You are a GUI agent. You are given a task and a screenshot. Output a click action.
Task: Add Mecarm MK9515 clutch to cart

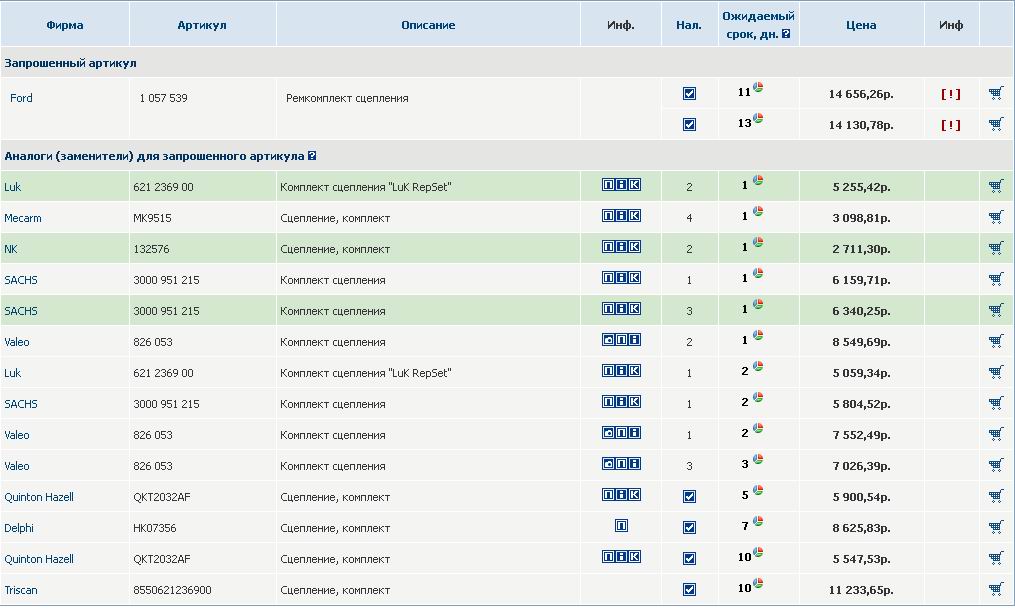(x=995, y=217)
